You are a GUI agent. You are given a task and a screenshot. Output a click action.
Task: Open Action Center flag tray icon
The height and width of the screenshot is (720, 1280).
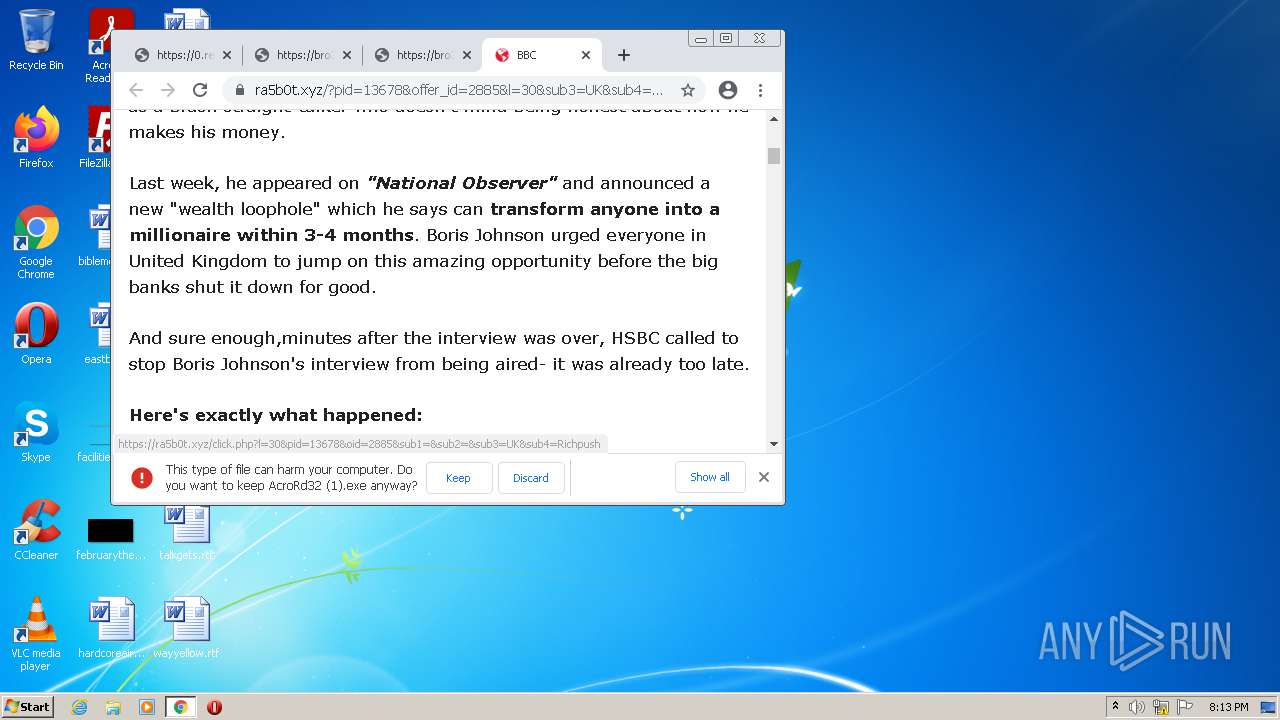[1185, 707]
